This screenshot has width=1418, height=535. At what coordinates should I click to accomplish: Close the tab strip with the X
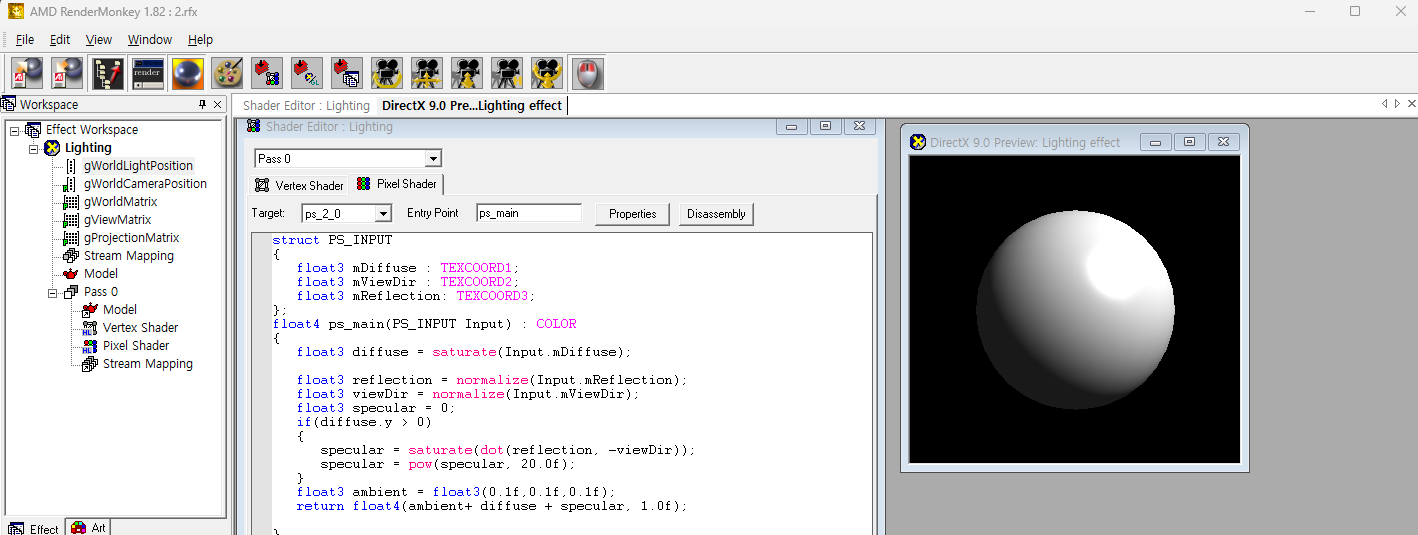1411,104
